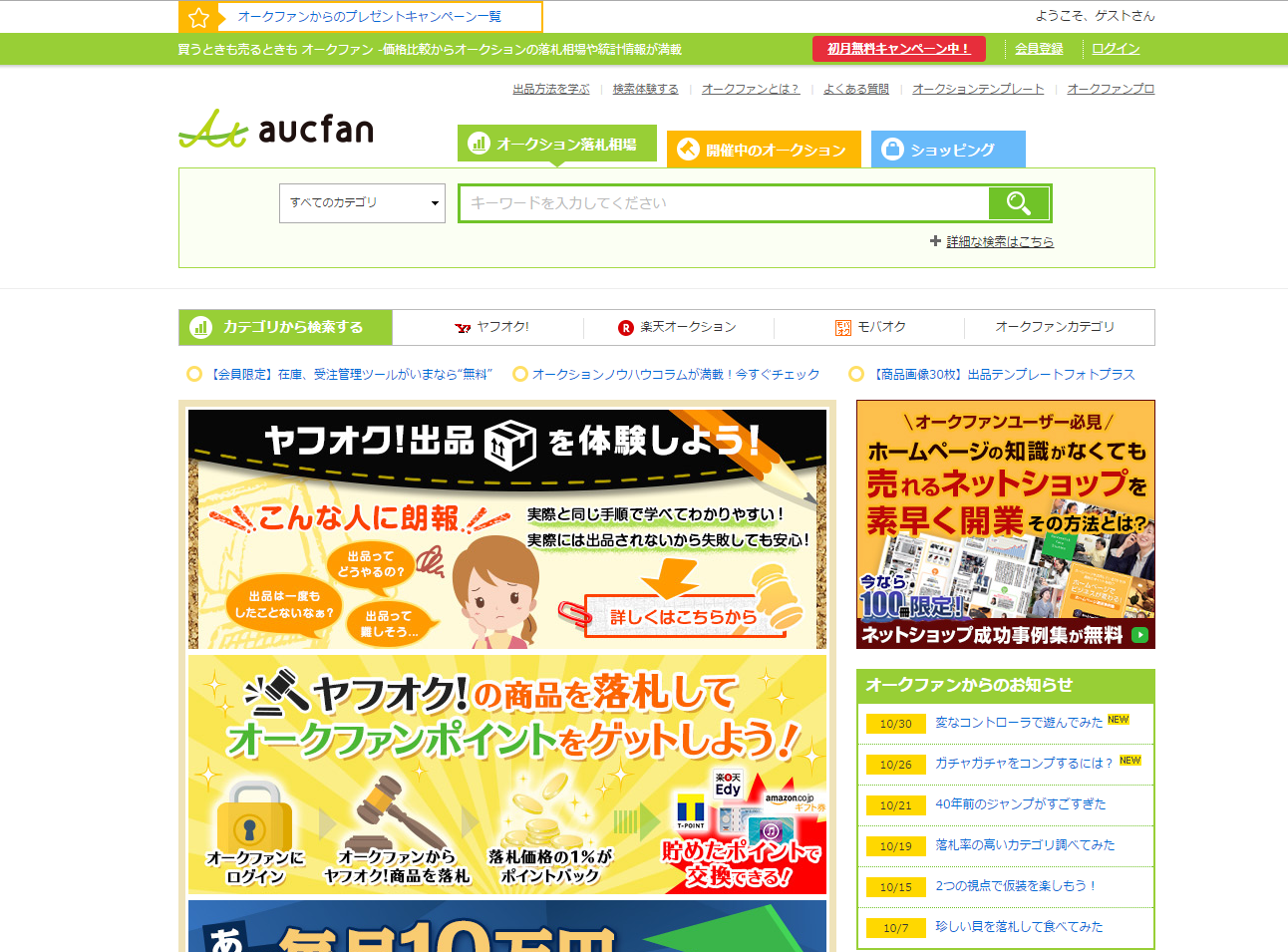1288x952 pixels.
Task: Click the 10/21 date label
Action: tap(896, 805)
